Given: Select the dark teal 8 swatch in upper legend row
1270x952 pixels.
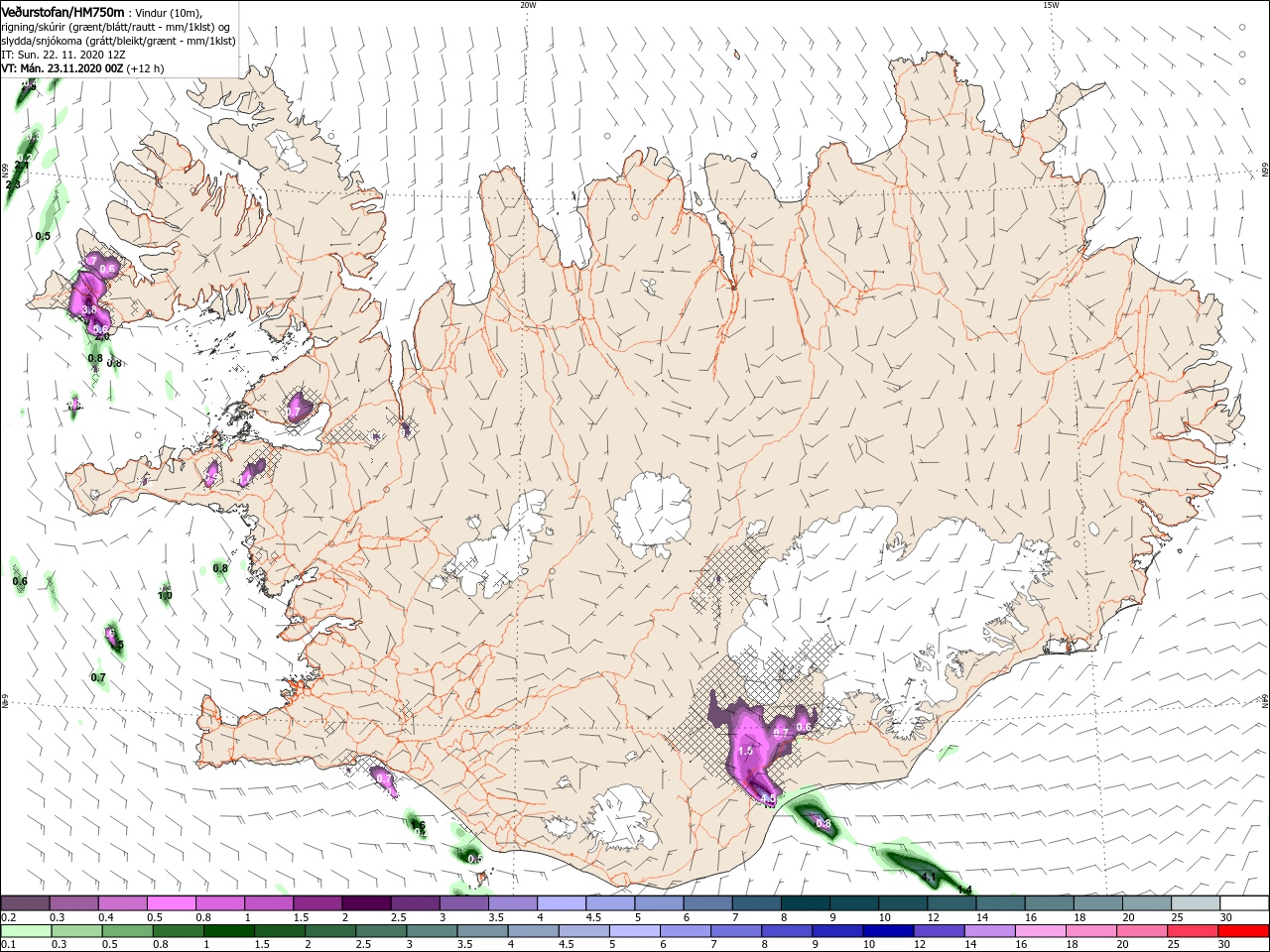Looking at the screenshot, I should coord(805,903).
